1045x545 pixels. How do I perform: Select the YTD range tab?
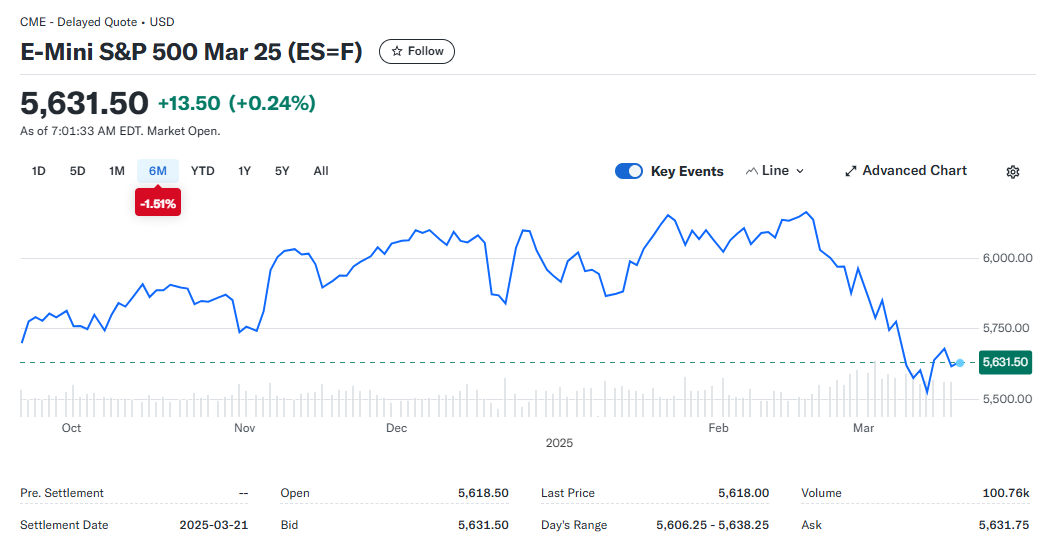click(203, 171)
